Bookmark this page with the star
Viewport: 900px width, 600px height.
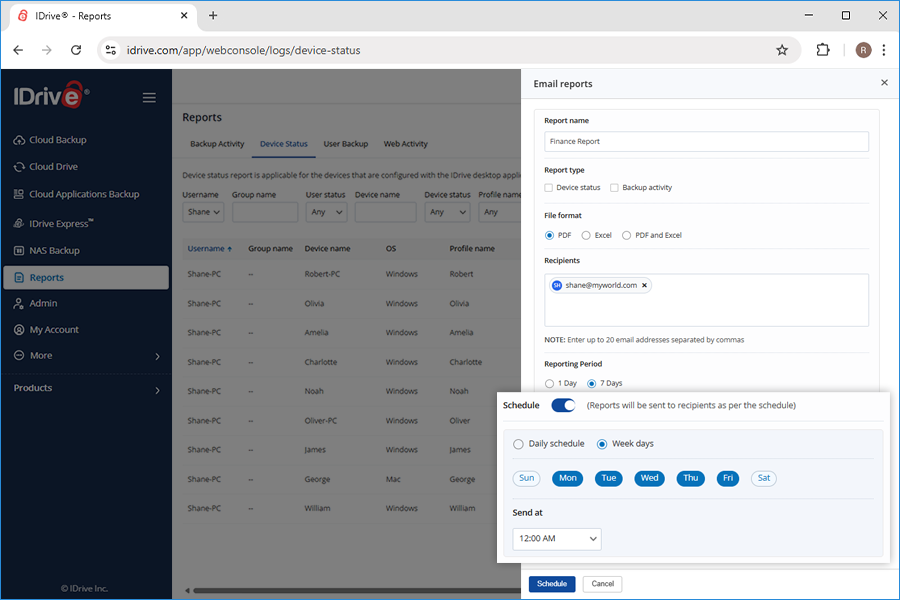pos(782,50)
